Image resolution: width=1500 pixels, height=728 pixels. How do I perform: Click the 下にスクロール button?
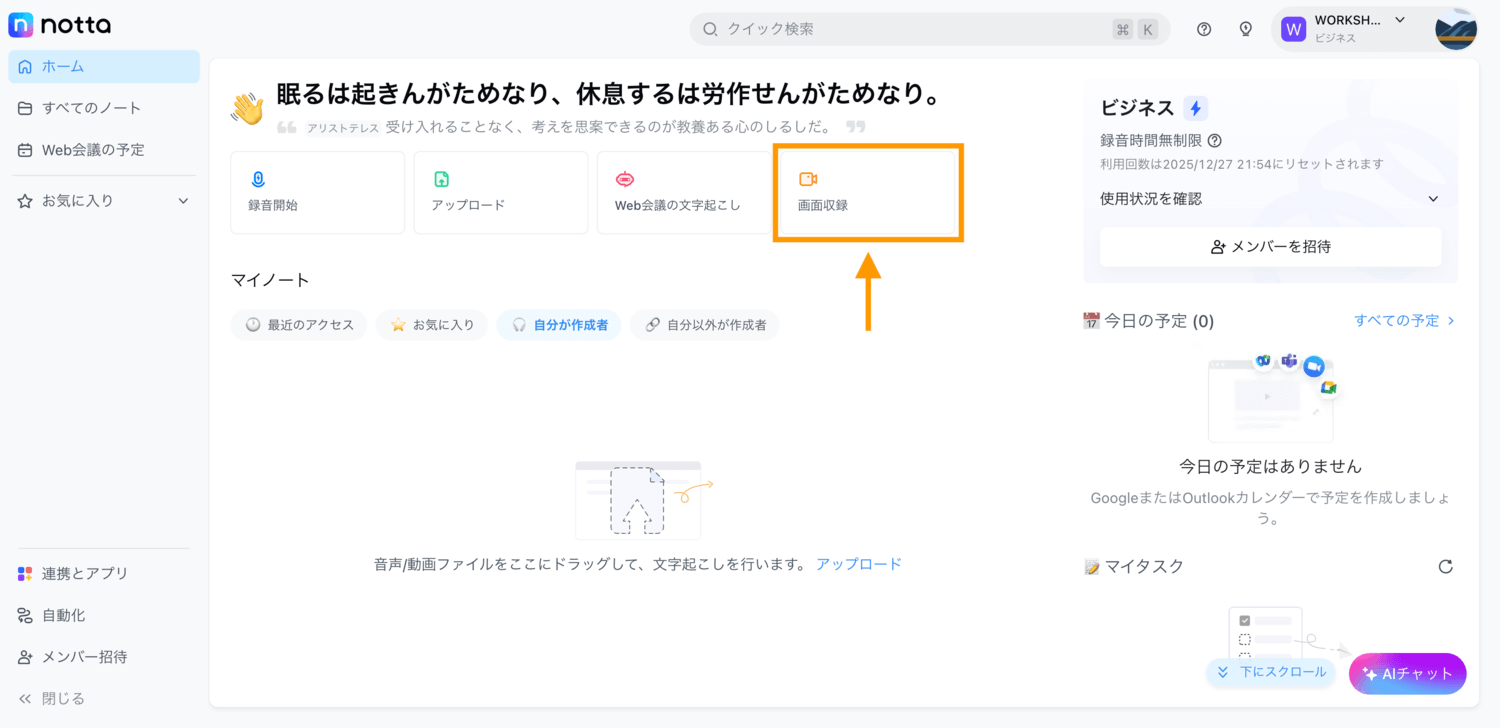click(1271, 672)
